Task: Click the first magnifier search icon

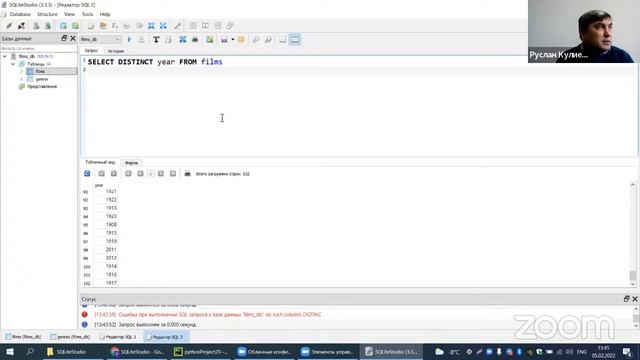Action: click(256, 40)
